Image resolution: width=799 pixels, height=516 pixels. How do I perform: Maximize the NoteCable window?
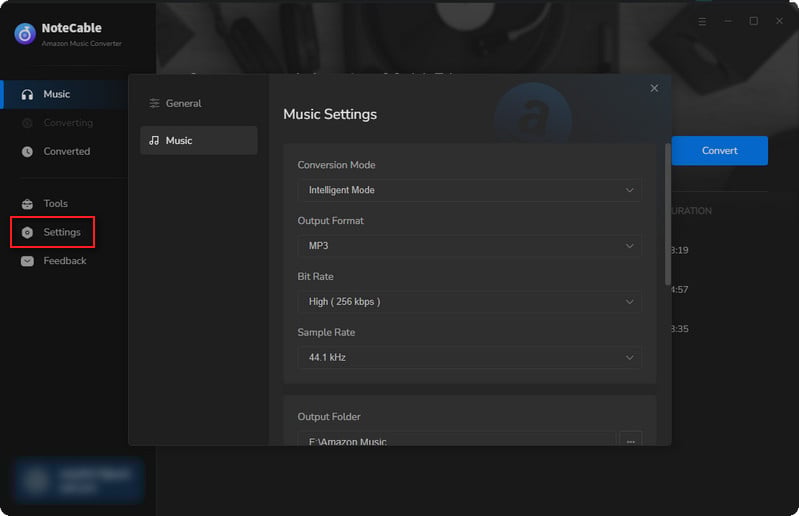[754, 21]
